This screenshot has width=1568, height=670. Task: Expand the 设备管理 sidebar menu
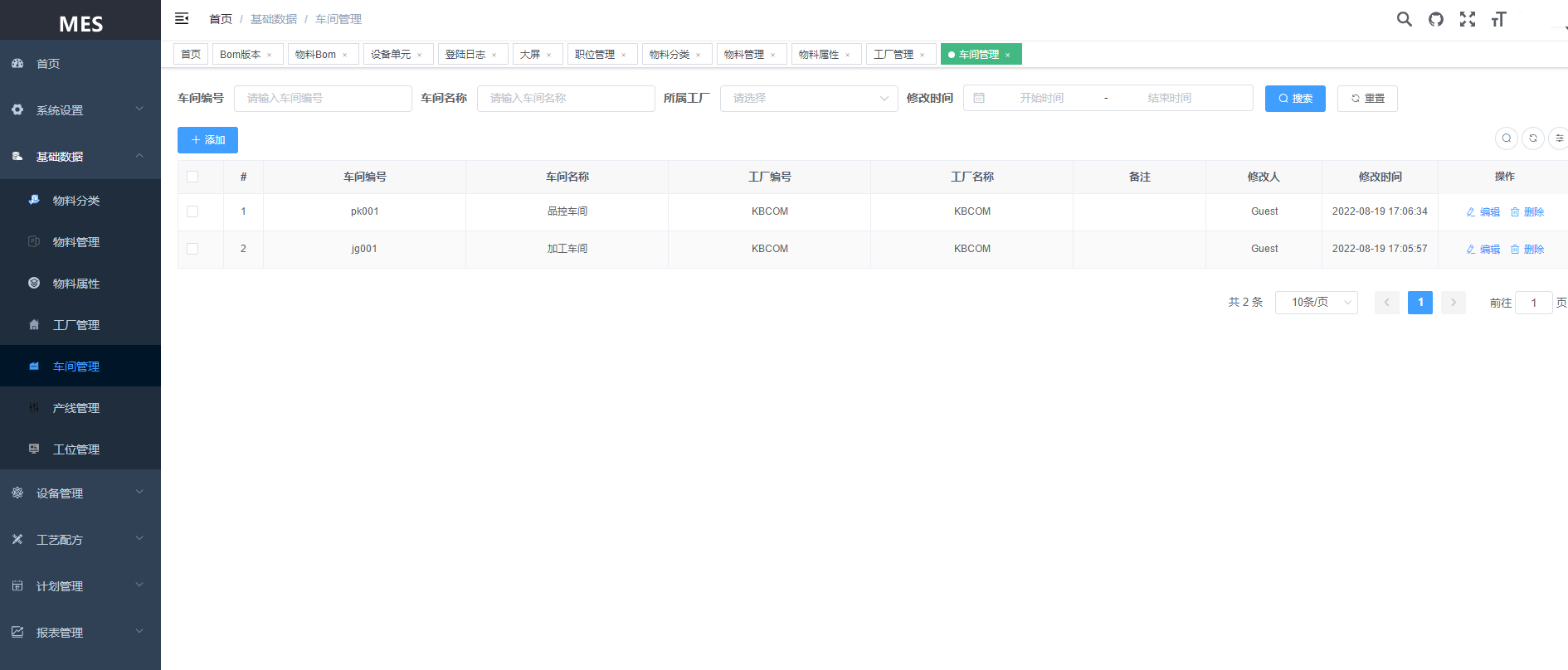click(80, 493)
